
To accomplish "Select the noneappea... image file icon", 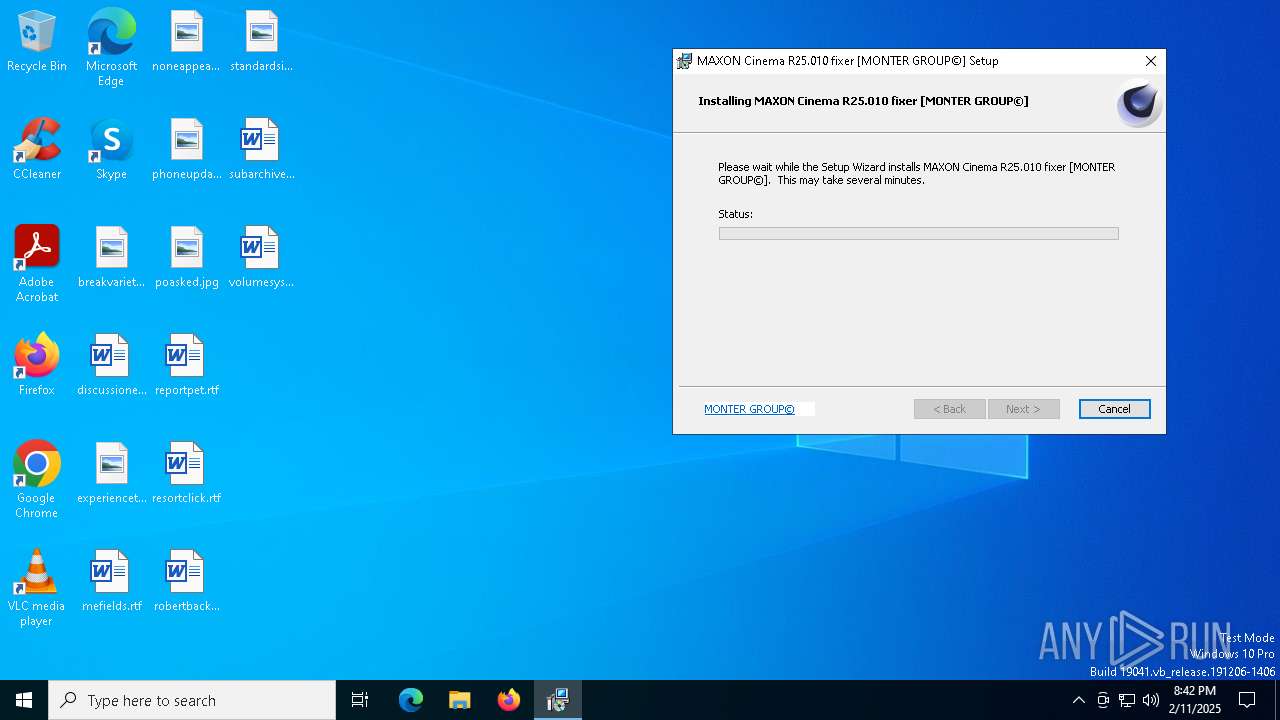I will click(x=186, y=42).
